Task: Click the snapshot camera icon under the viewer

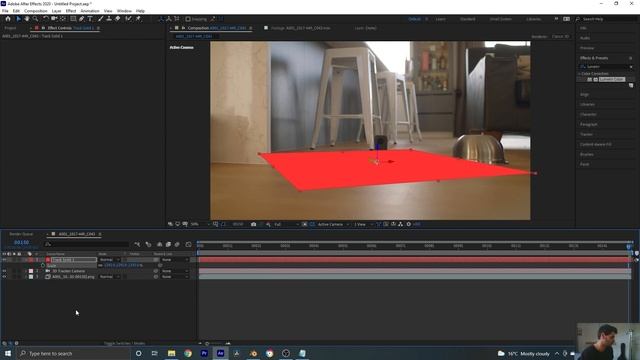Action: [253, 224]
